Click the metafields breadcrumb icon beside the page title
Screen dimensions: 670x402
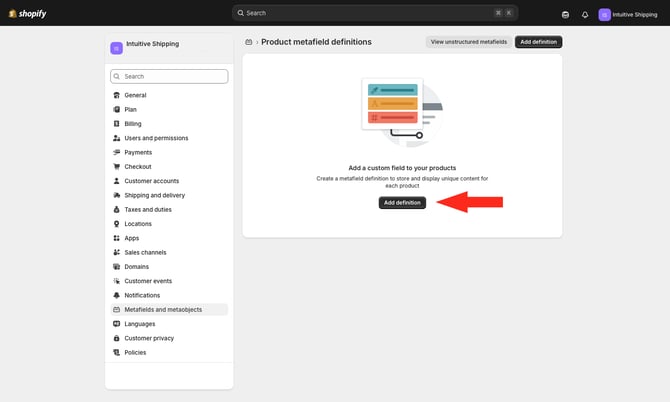pos(249,42)
